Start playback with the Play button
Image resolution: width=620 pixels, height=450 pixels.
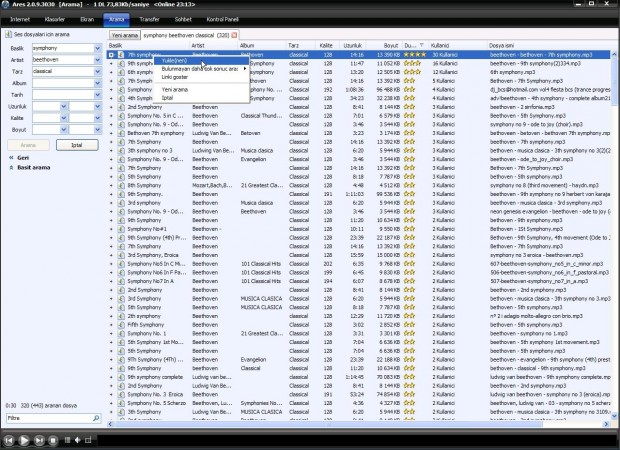click(x=24, y=440)
